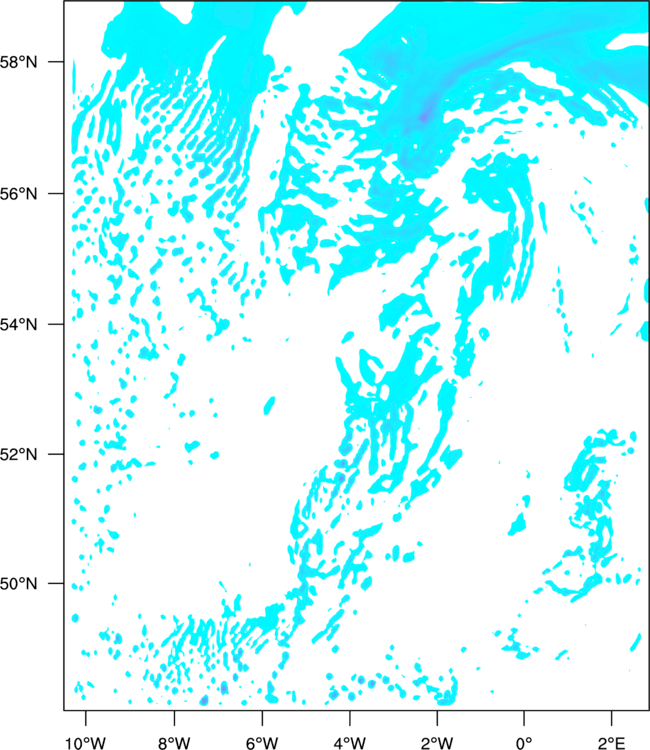Click the 0° longitude label

(524, 743)
